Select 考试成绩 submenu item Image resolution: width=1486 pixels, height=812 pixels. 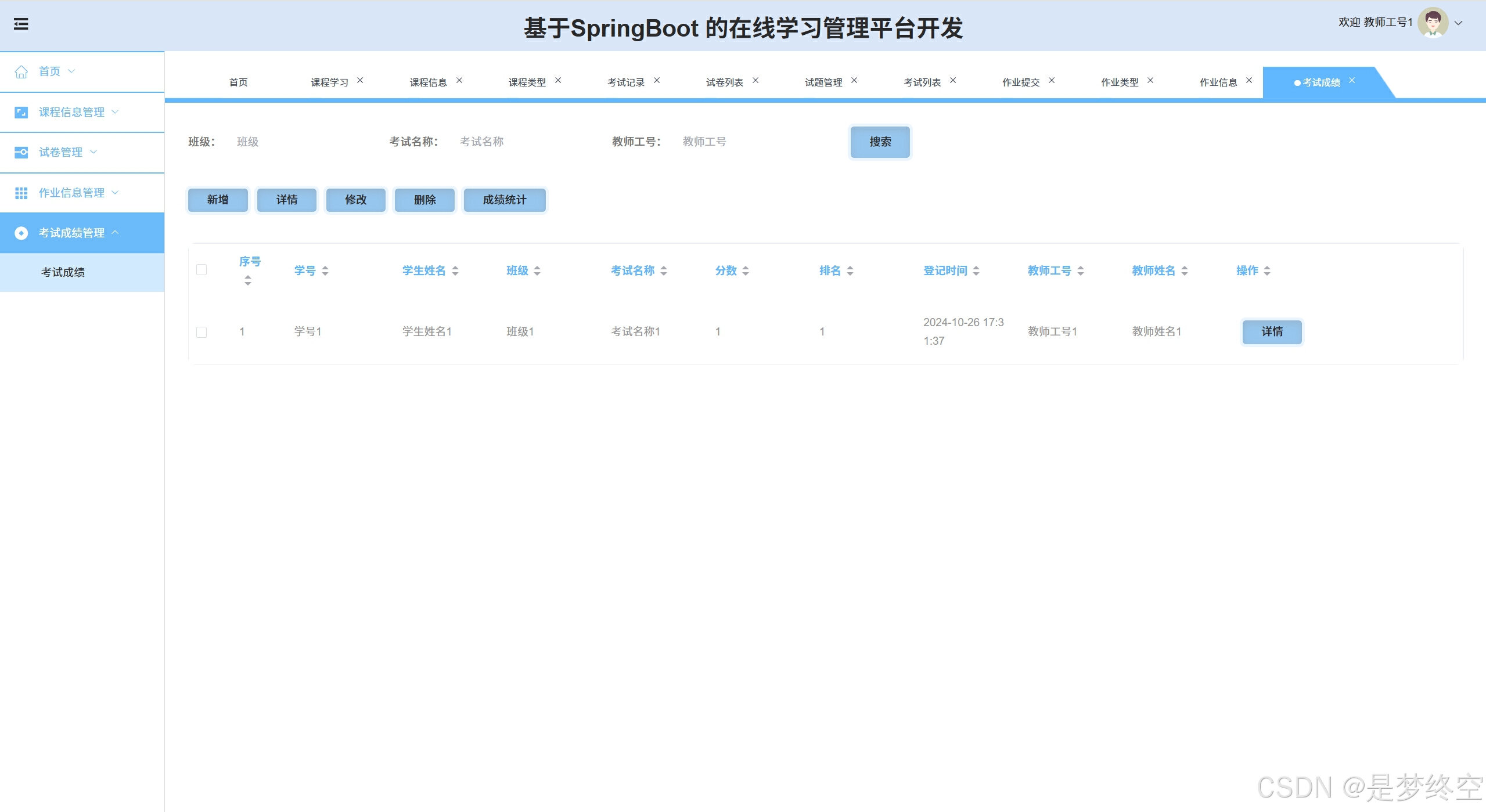click(x=63, y=272)
